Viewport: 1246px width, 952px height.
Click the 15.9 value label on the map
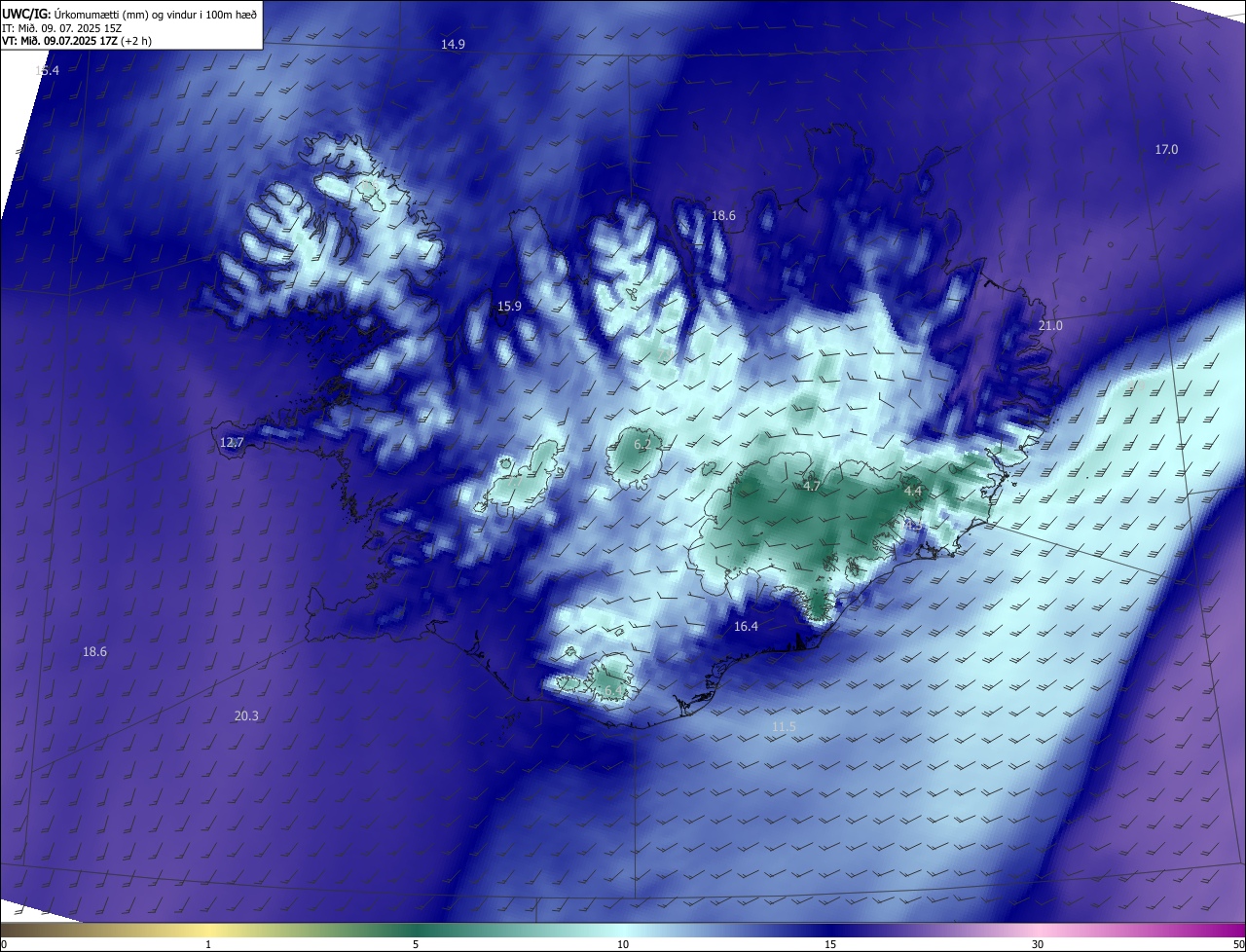coord(509,307)
